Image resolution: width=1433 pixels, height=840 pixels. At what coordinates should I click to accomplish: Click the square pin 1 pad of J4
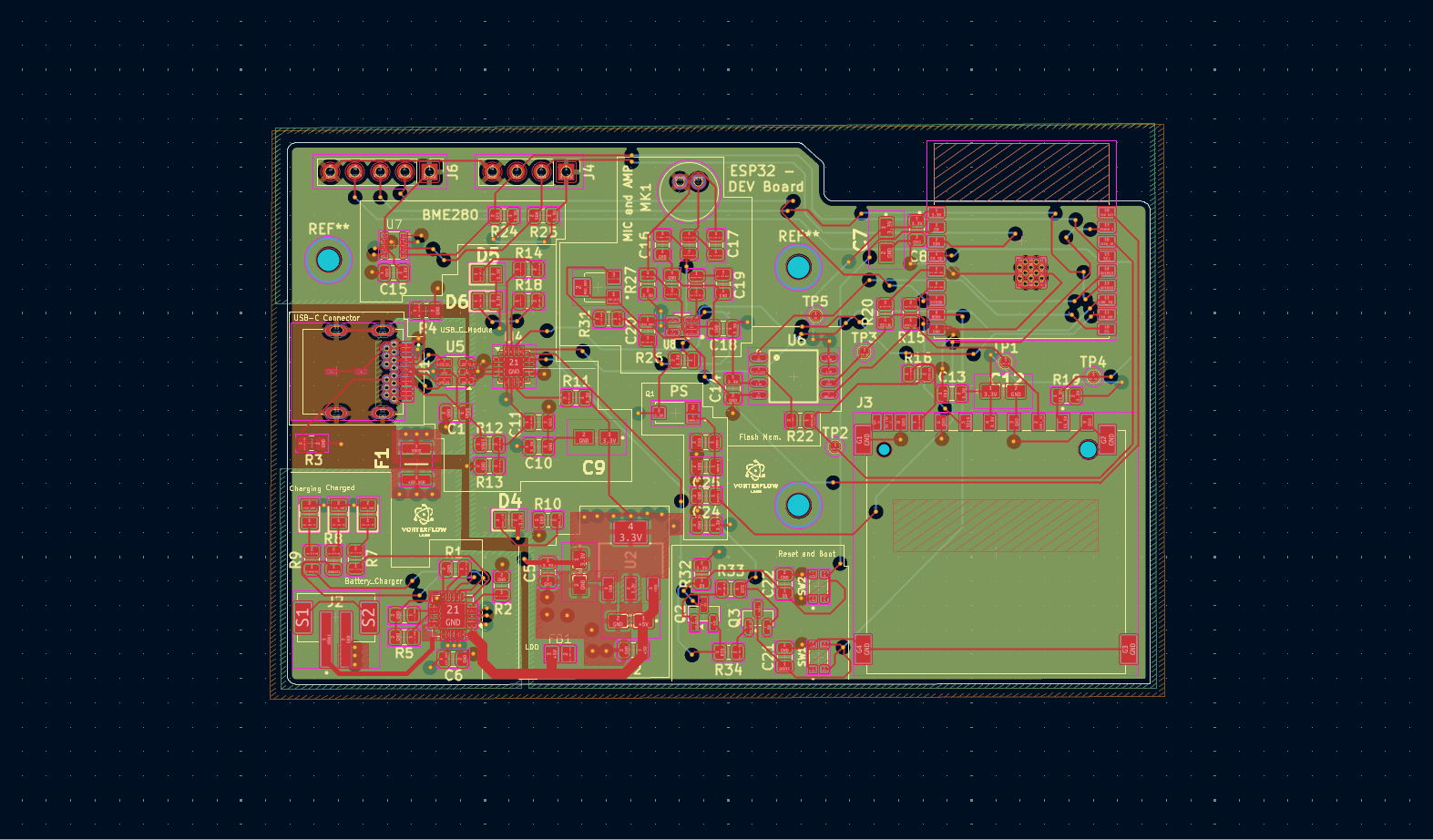point(567,171)
